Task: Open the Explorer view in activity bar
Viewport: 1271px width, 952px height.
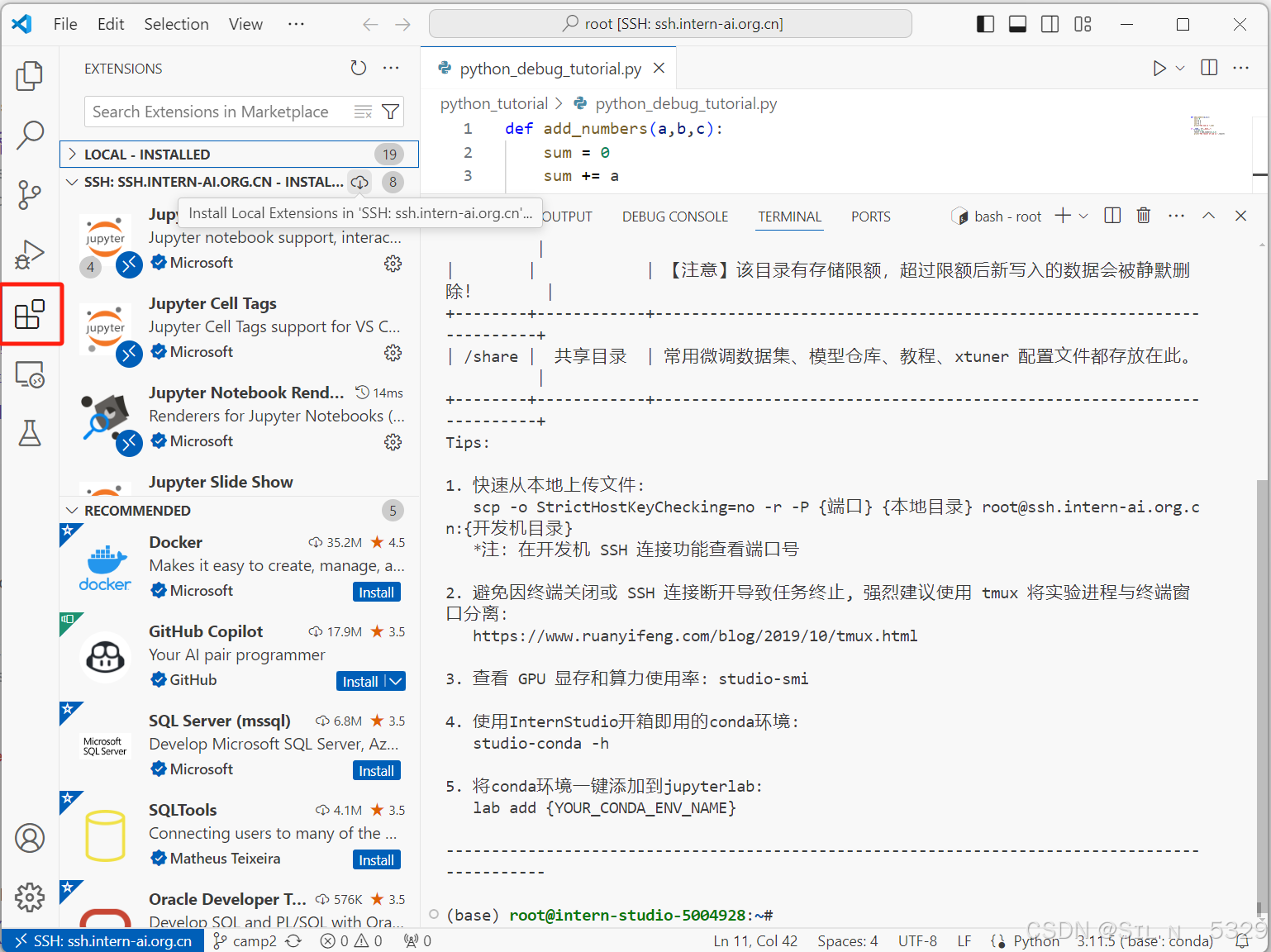Action: point(30,76)
